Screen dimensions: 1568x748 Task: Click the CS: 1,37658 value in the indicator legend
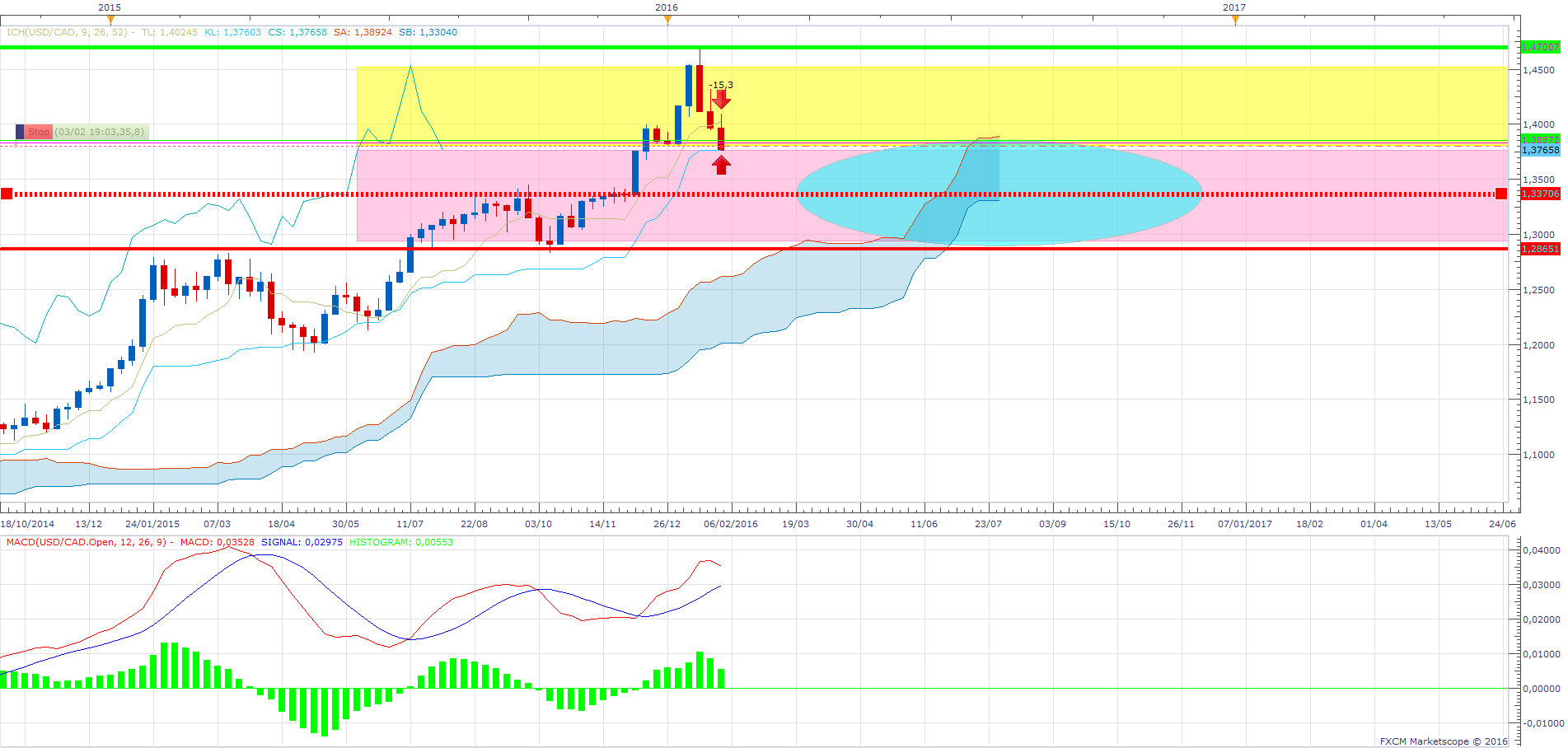point(297,32)
